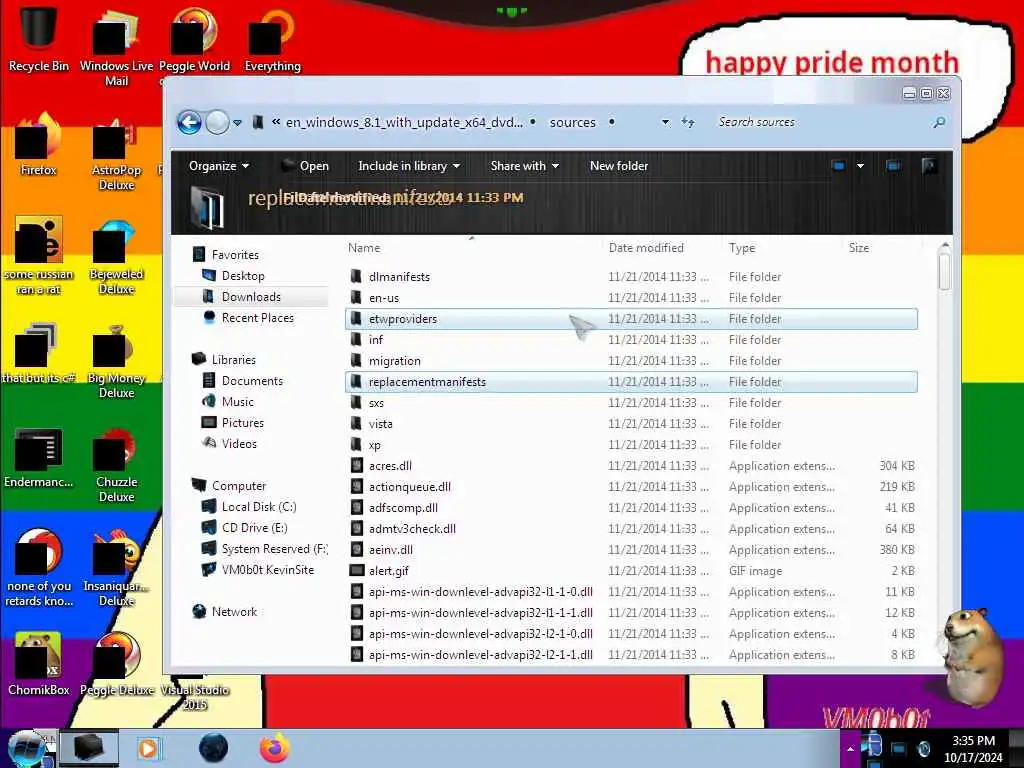
Task: Open the address bar history dropdown
Action: [x=665, y=122]
